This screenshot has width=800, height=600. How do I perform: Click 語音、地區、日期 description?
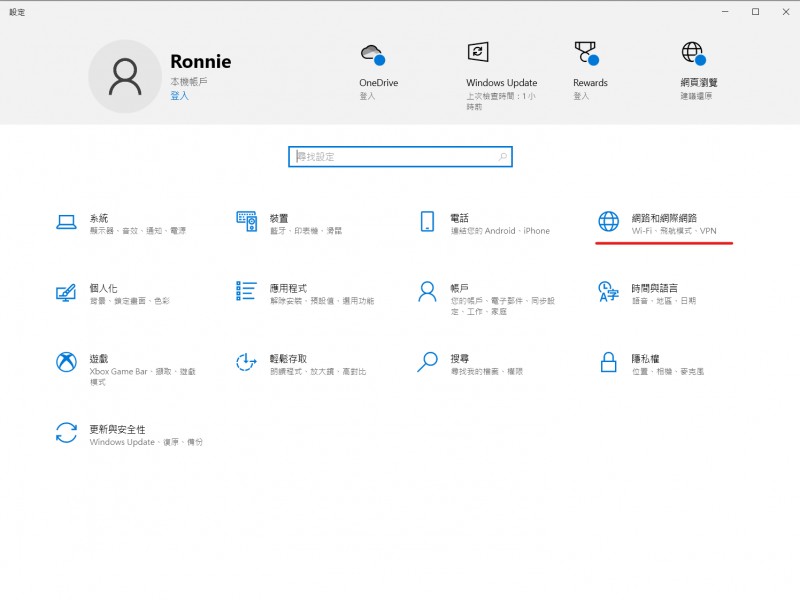[x=664, y=301]
